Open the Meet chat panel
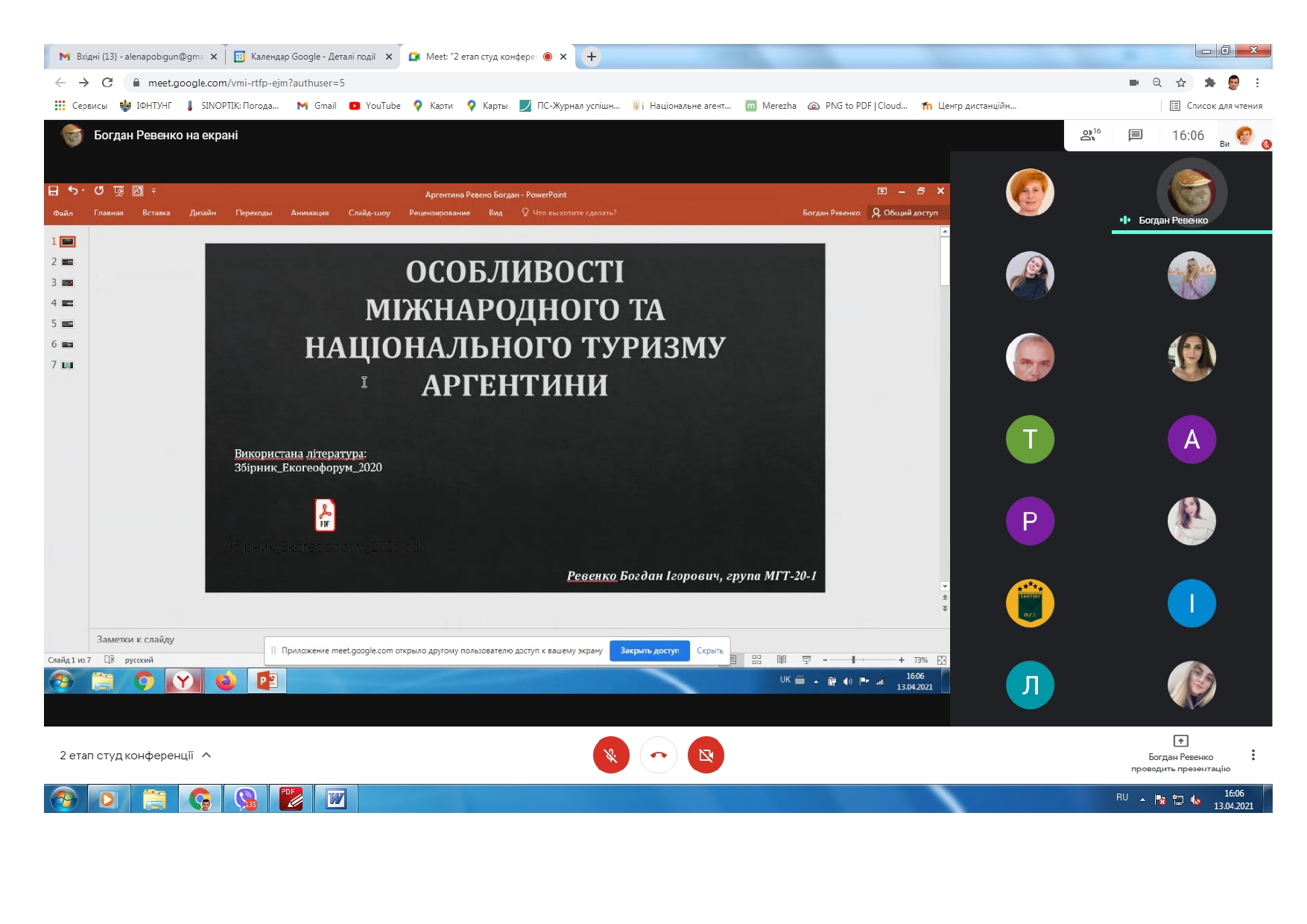Viewport: 1307px width, 924px height. click(1135, 135)
